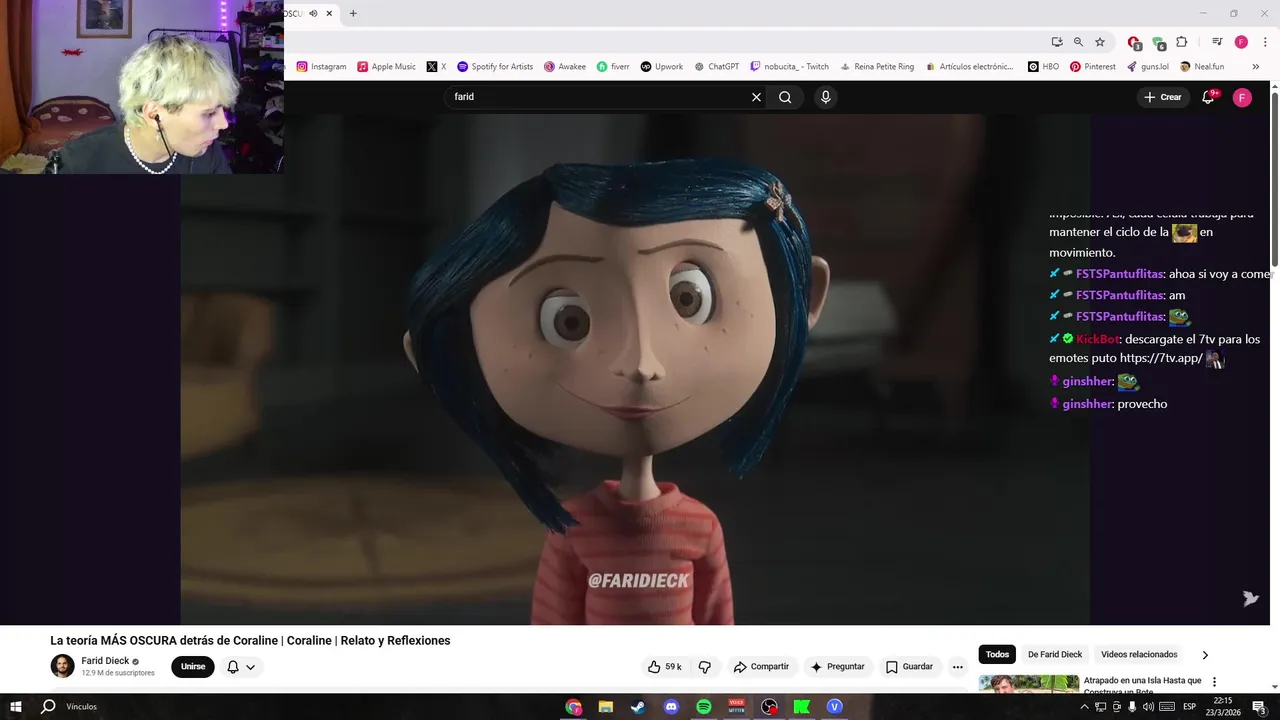The image size is (1280, 720).
Task: Open the Farid Dieck channel name link
Action: [x=105, y=661]
